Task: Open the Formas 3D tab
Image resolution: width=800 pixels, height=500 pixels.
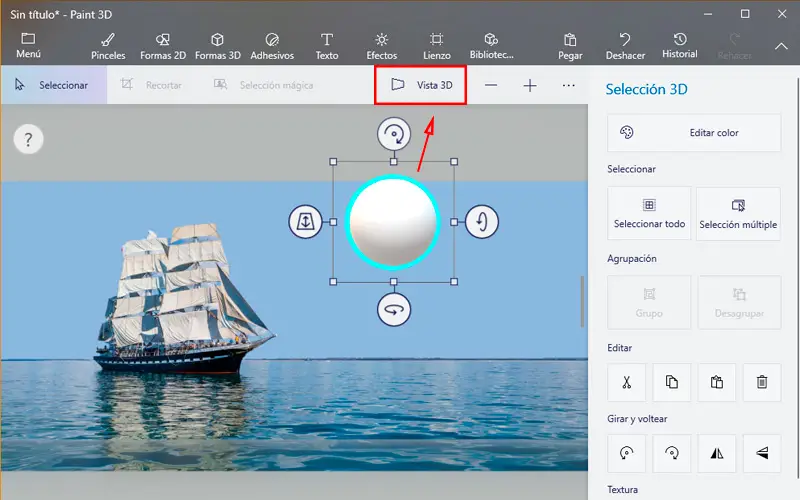Action: [218, 46]
